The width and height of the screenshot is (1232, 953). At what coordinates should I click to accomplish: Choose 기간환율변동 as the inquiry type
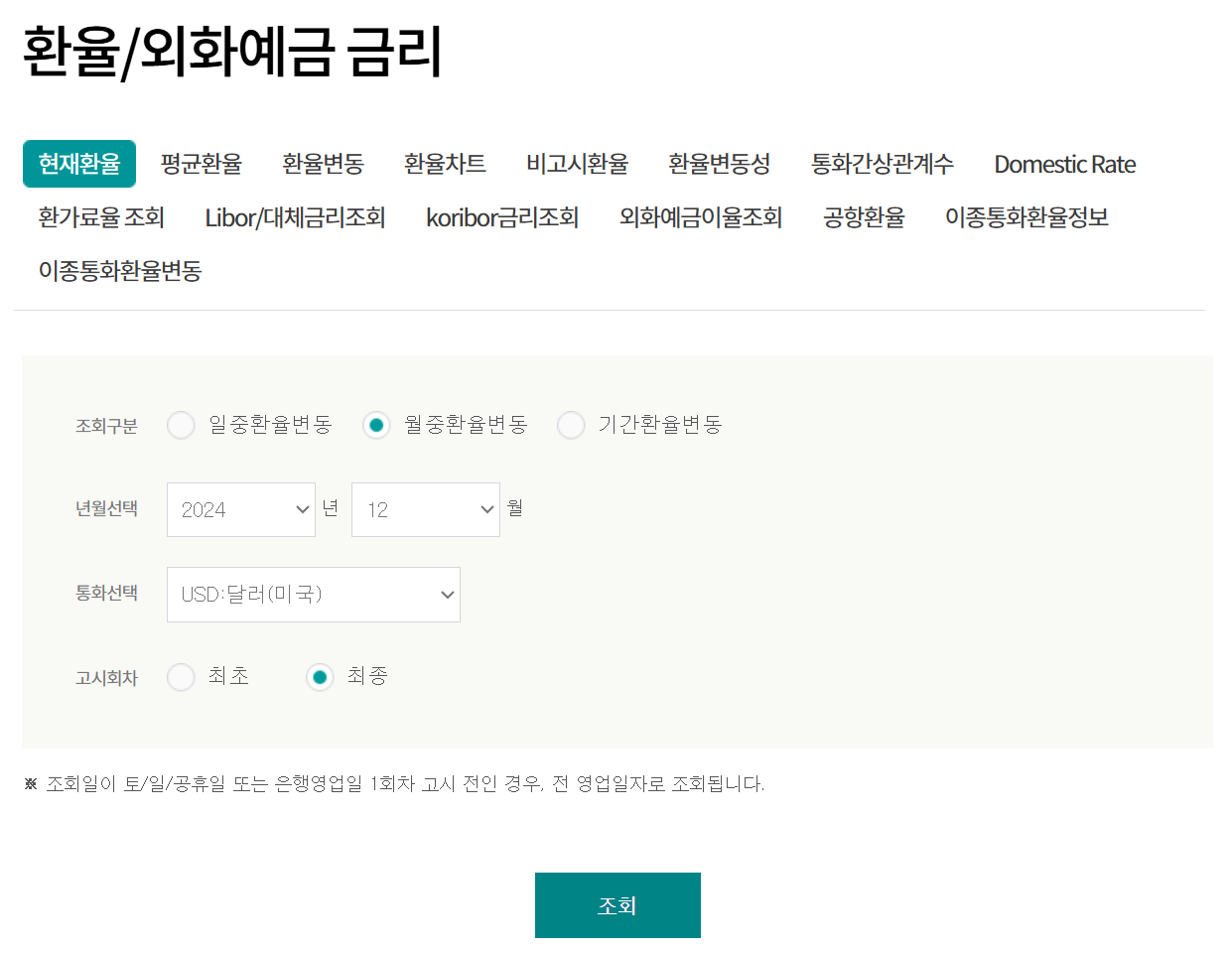point(571,425)
